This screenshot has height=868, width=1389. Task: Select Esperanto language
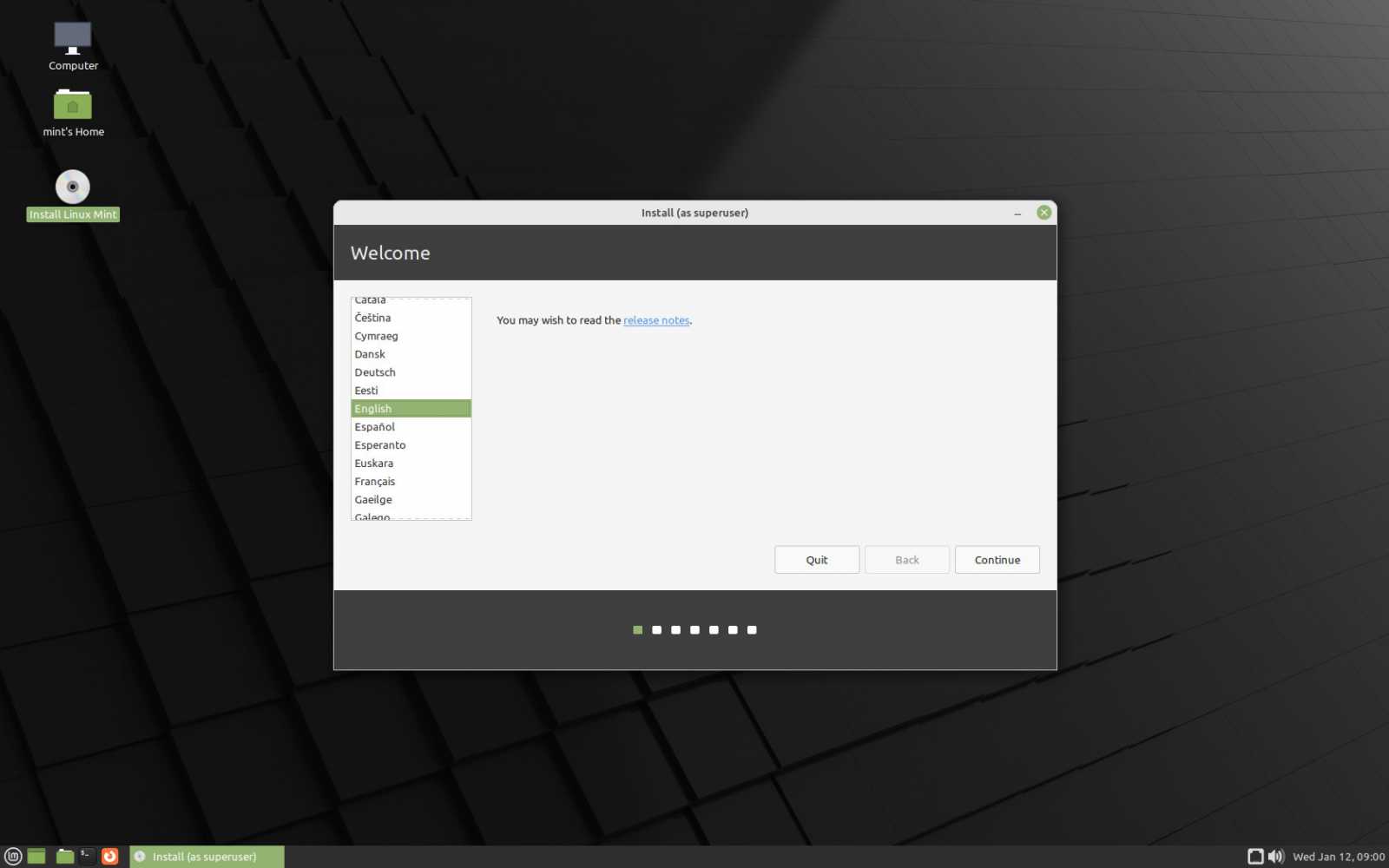point(411,445)
